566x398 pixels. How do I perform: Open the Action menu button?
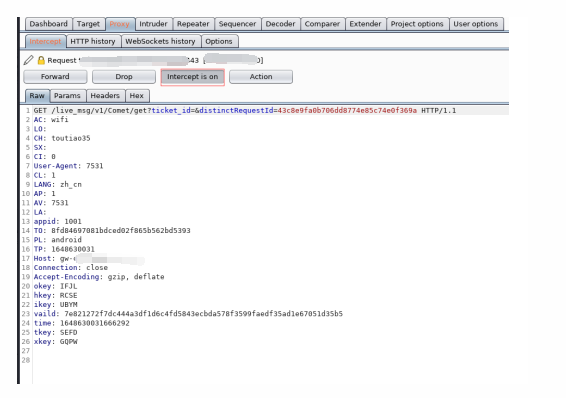[x=261, y=76]
